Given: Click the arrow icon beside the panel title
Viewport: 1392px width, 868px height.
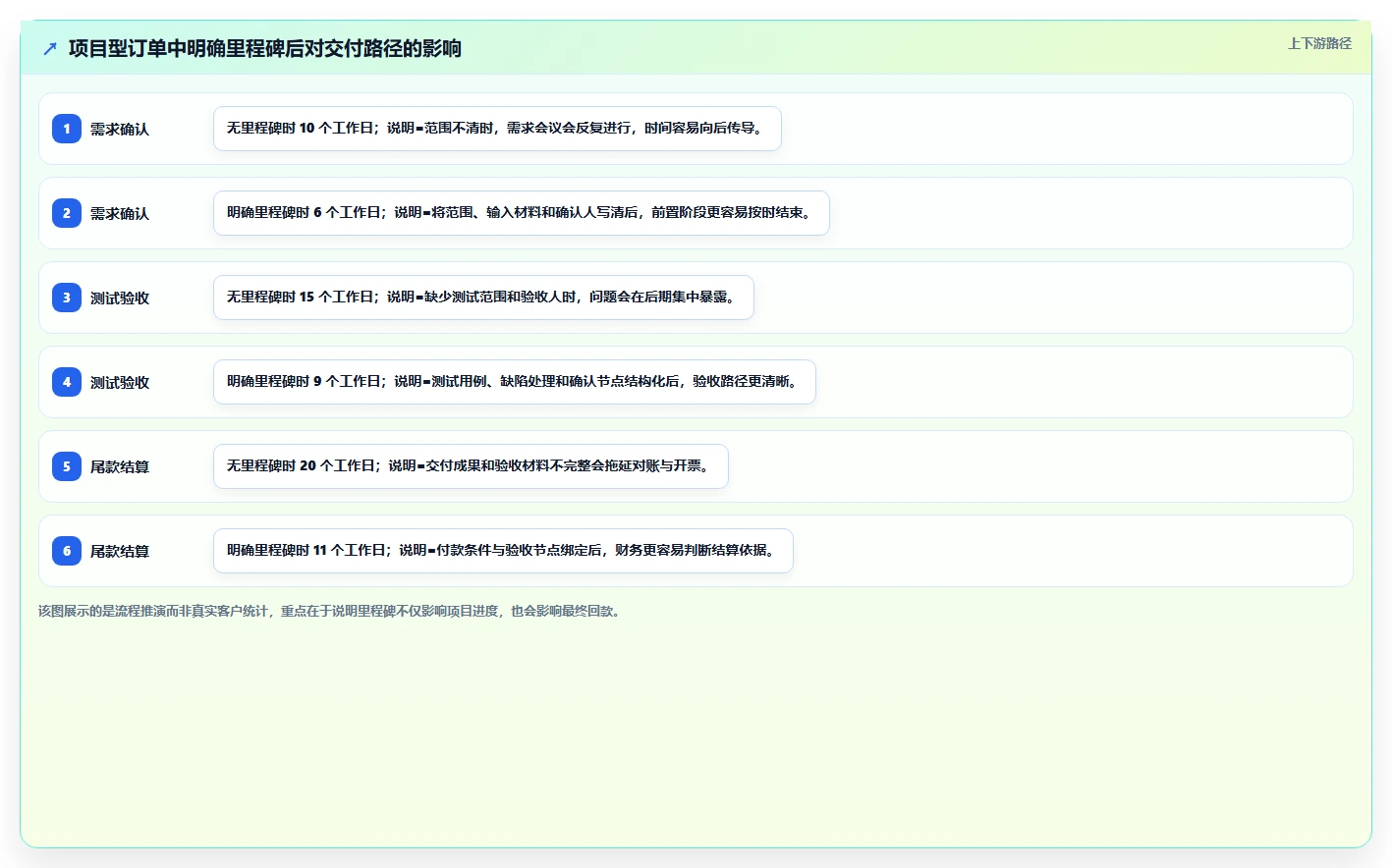Looking at the screenshot, I should coord(50,48).
